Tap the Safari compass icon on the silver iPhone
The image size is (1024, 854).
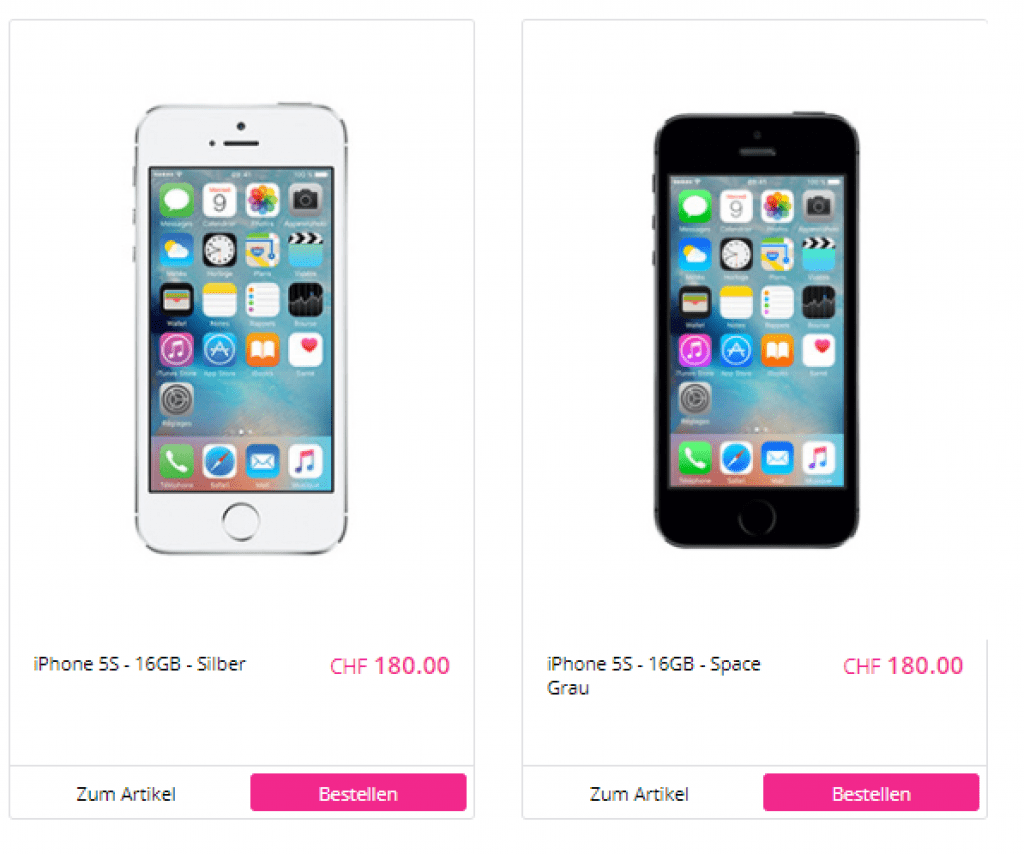219,462
